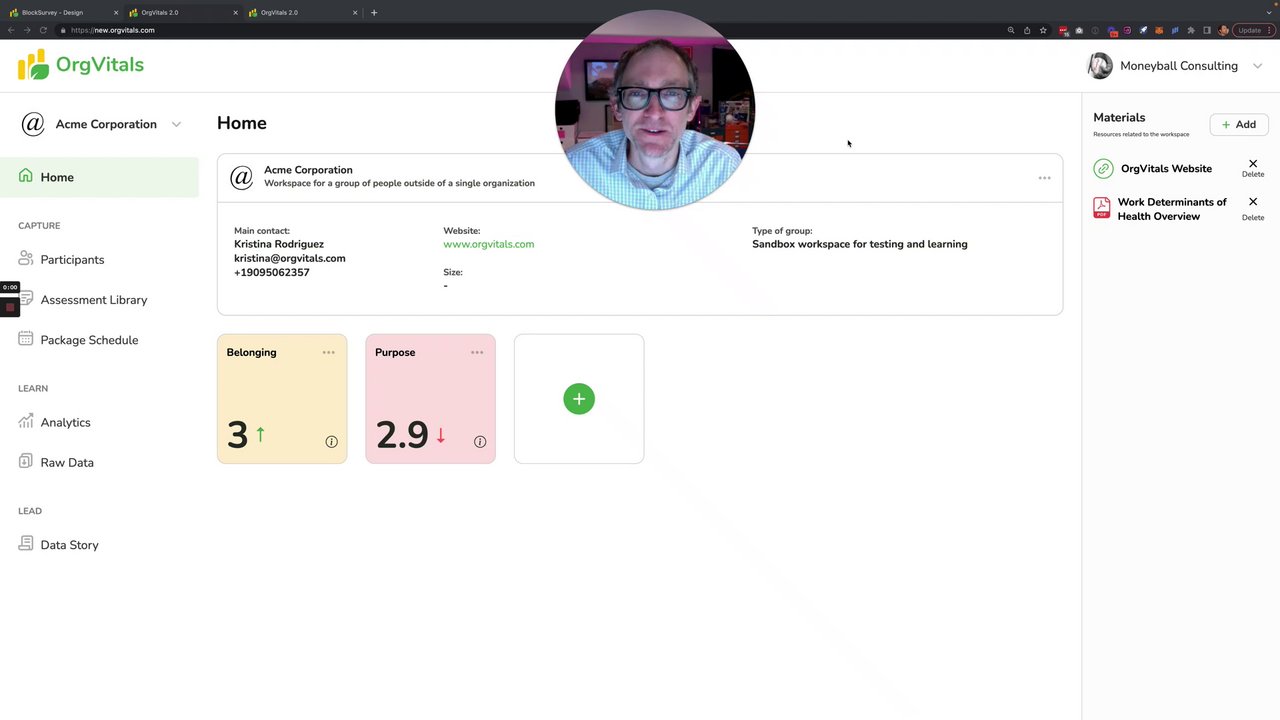This screenshot has height=720, width=1280.
Task: Delete the Work Determinants of Health material
Action: point(1253,209)
